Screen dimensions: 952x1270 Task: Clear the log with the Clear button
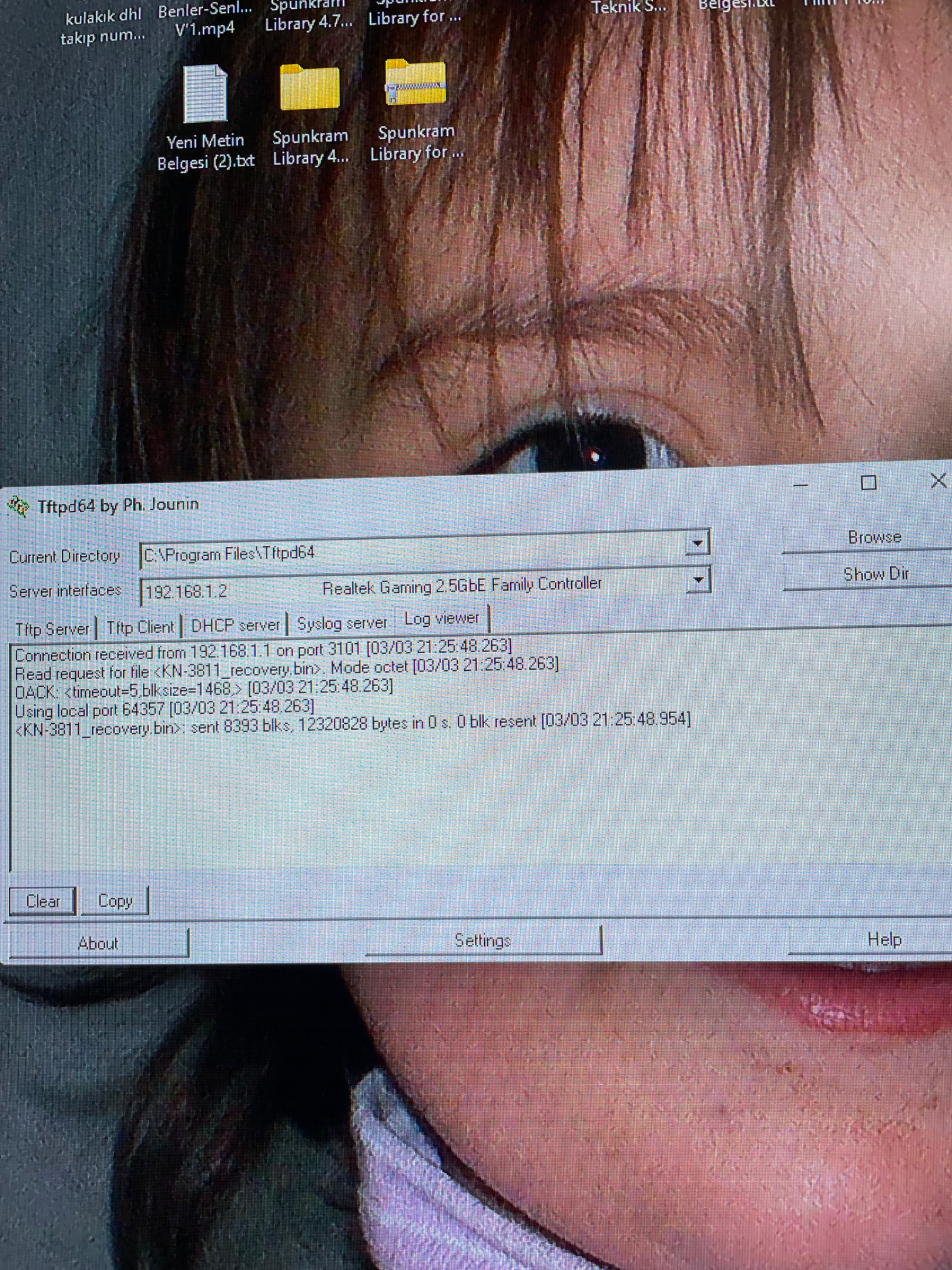tap(42, 901)
